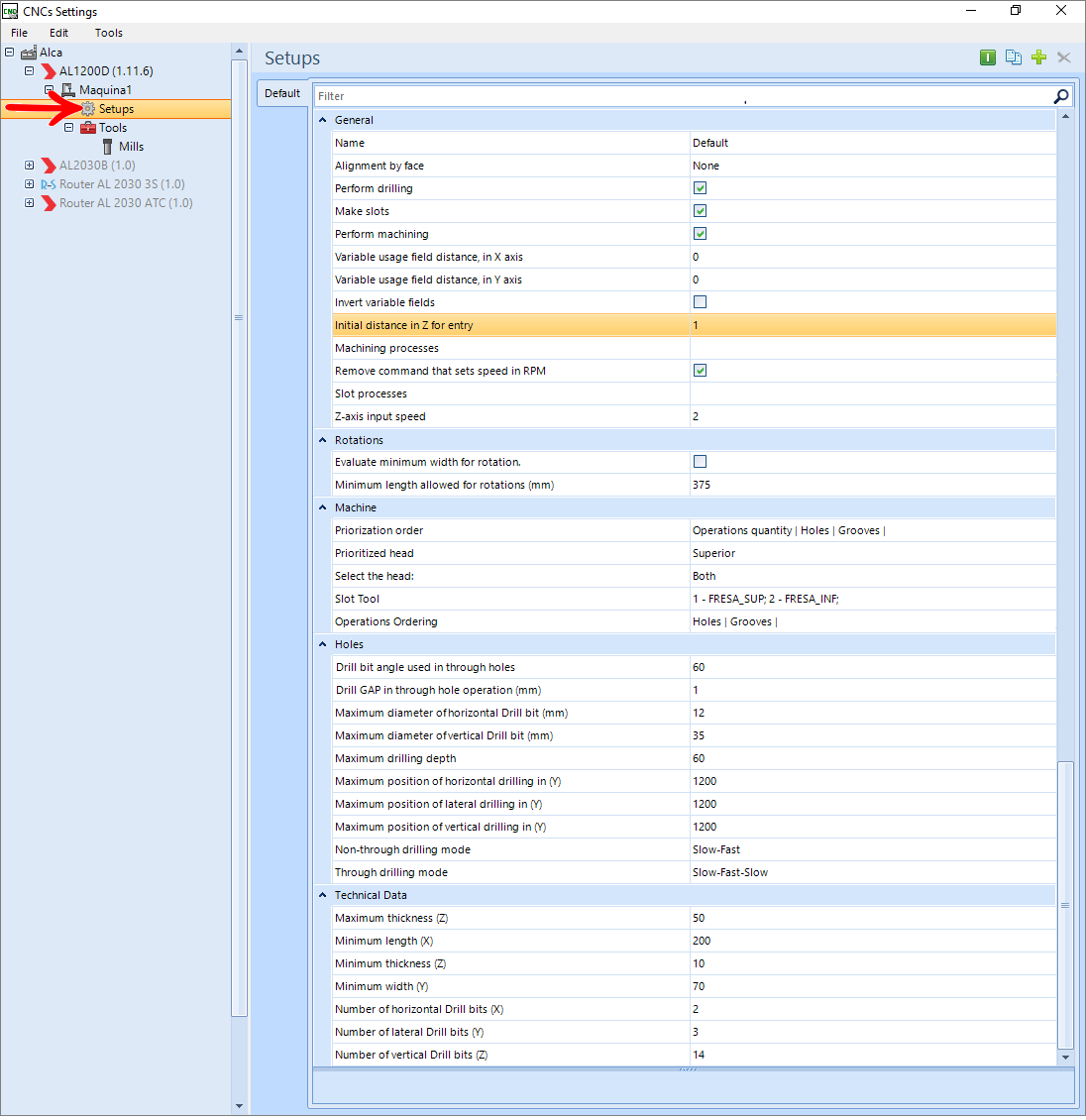Click the Router AL 2030 3S icon
Viewport: 1086px width, 1120px height.
[x=48, y=184]
